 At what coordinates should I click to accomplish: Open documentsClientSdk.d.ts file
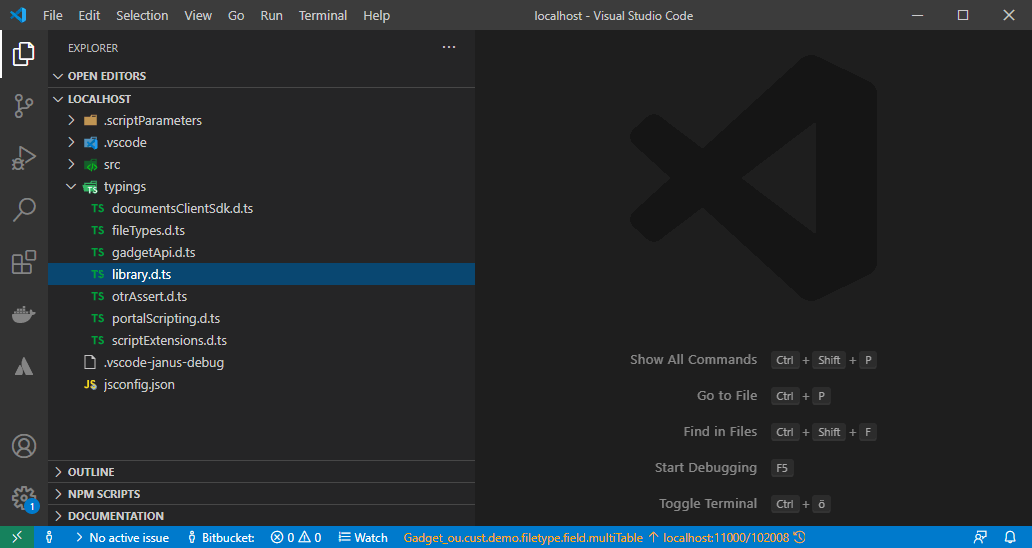pos(261,209)
